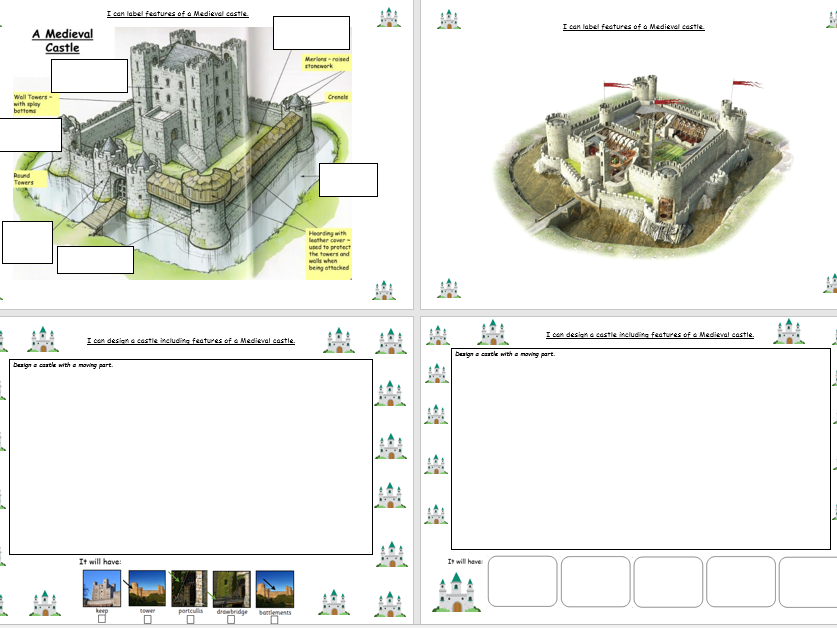Select the 'keep' caption text
The width and height of the screenshot is (837, 628).
102,610
